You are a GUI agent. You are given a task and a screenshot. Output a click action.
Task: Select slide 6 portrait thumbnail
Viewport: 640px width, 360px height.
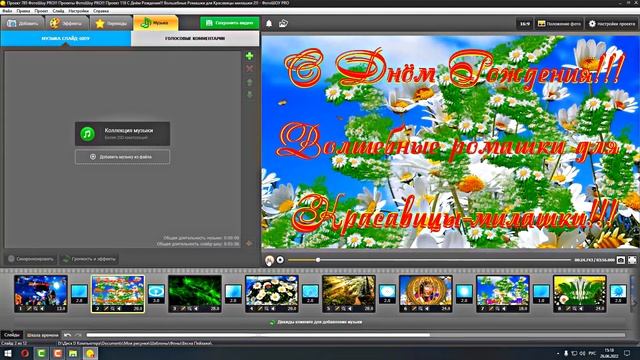tap(426, 294)
